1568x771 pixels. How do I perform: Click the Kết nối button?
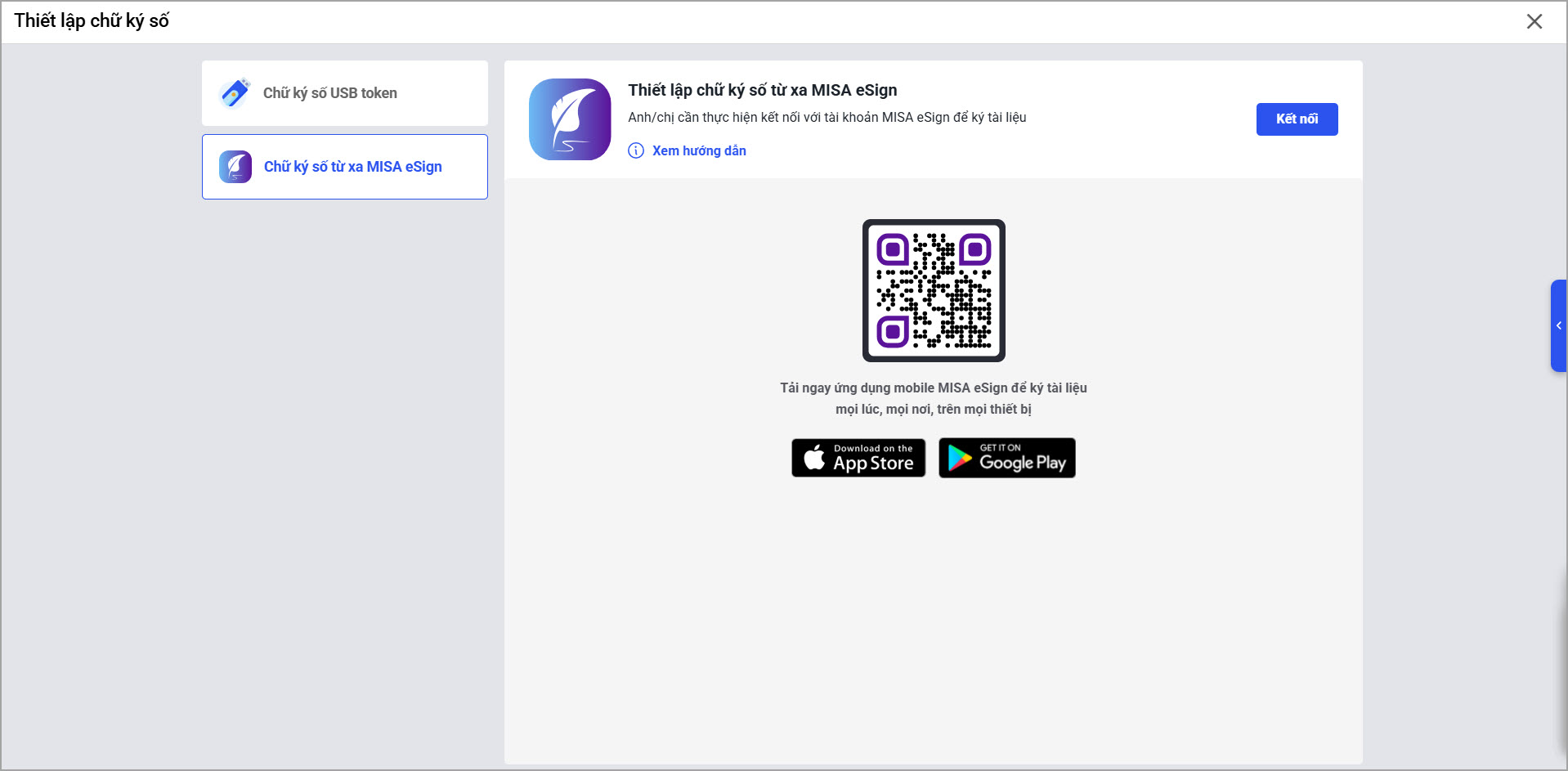[x=1297, y=119]
